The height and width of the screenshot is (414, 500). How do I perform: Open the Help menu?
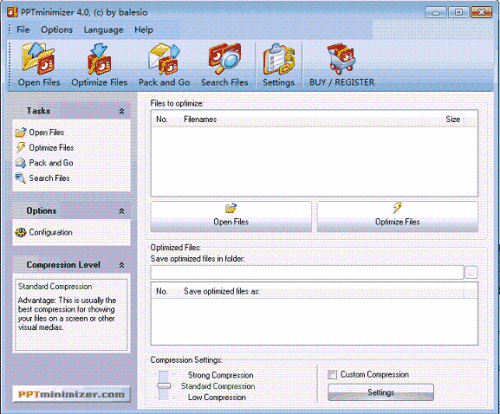144,30
